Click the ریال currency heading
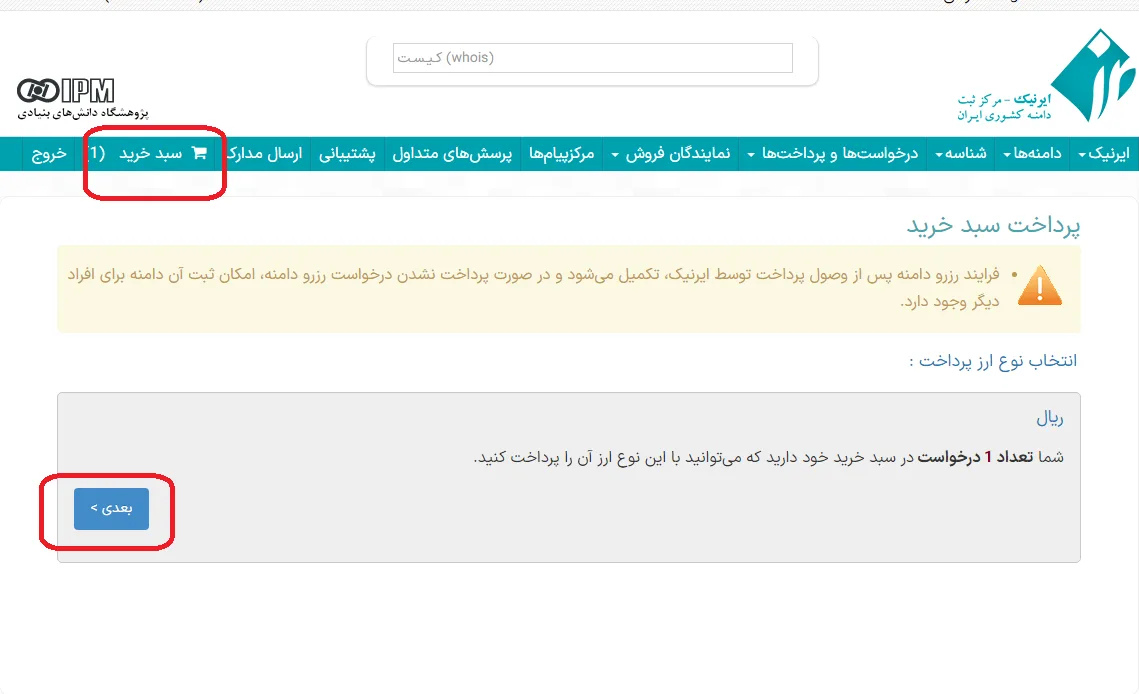Image resolution: width=1139 pixels, height=694 pixels. 1050,418
